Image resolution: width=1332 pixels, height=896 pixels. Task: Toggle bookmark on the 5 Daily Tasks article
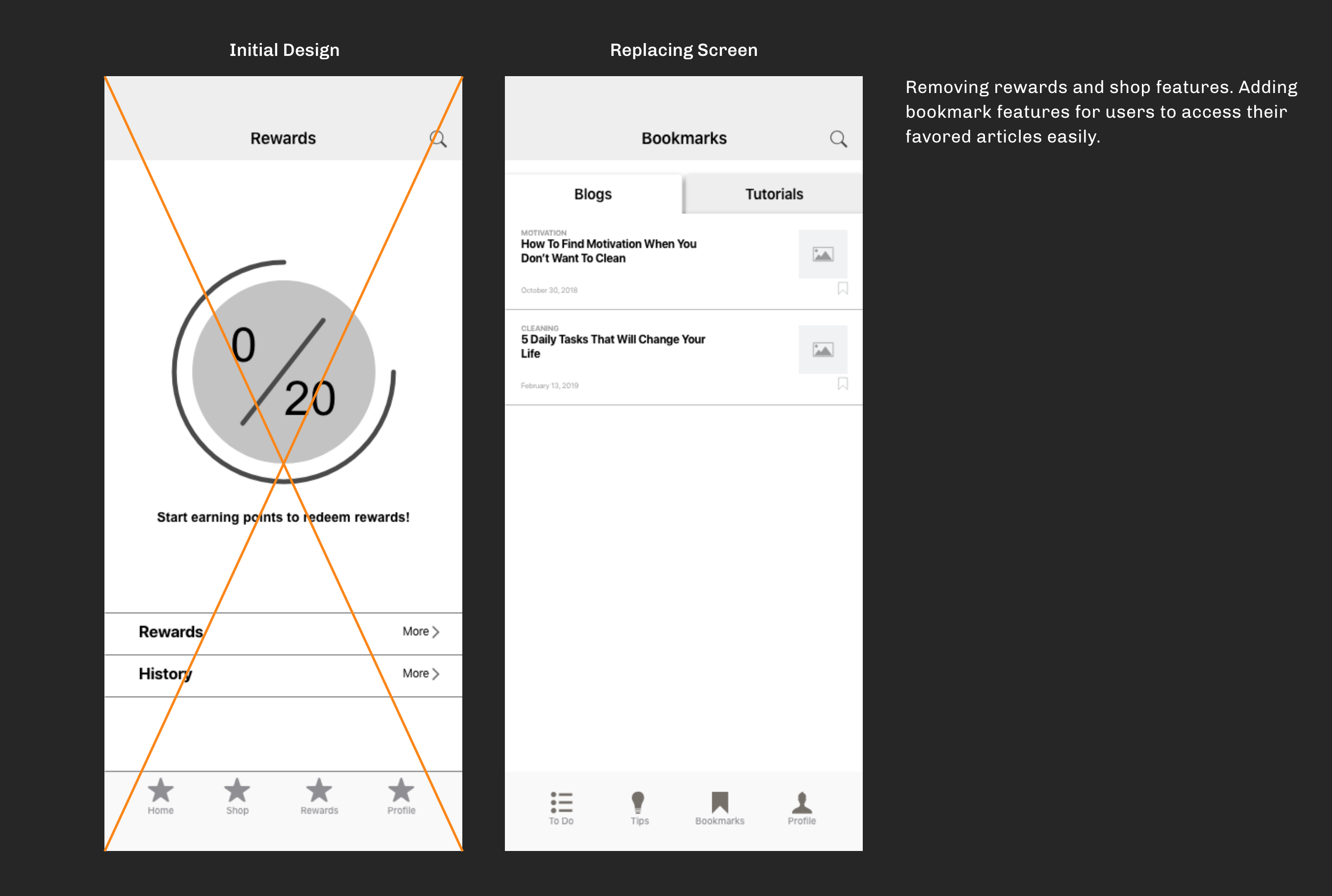pyautogui.click(x=842, y=383)
